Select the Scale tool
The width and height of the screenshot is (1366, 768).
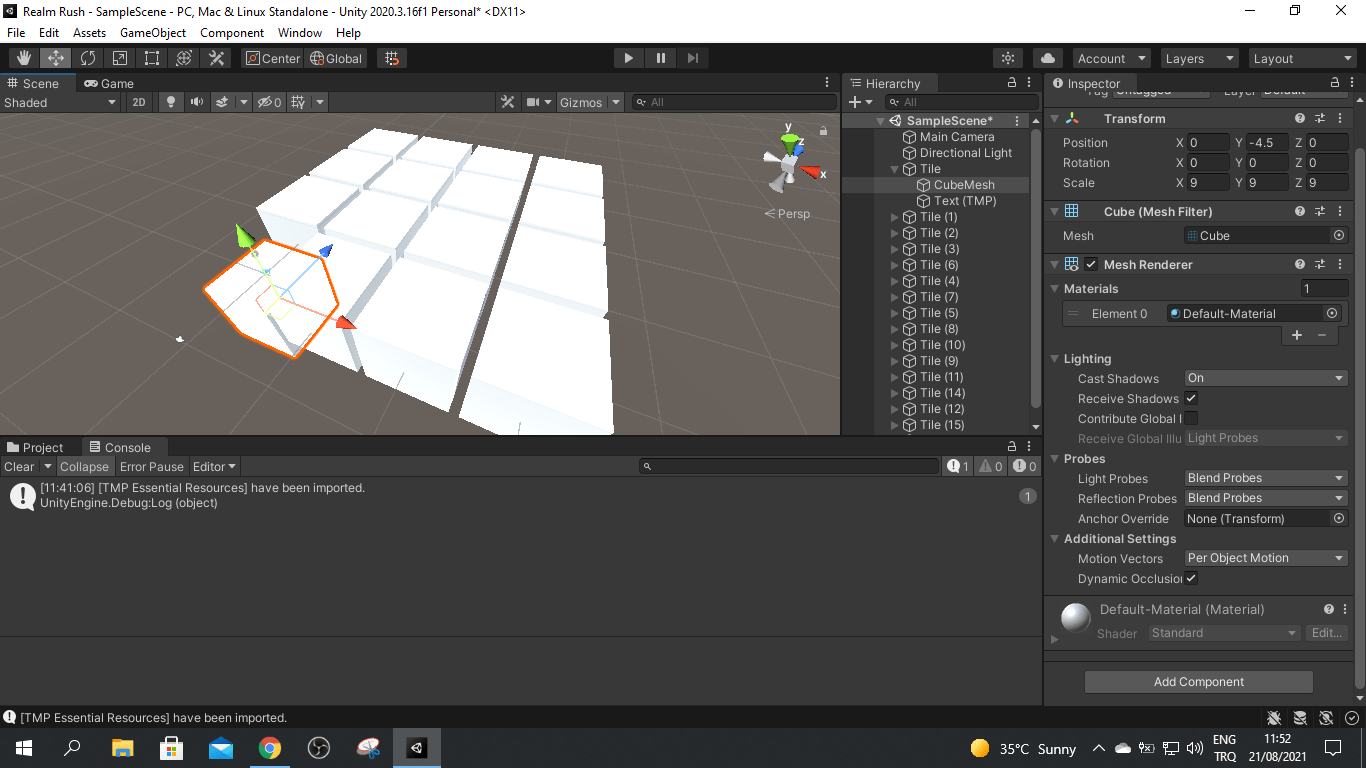pos(120,57)
